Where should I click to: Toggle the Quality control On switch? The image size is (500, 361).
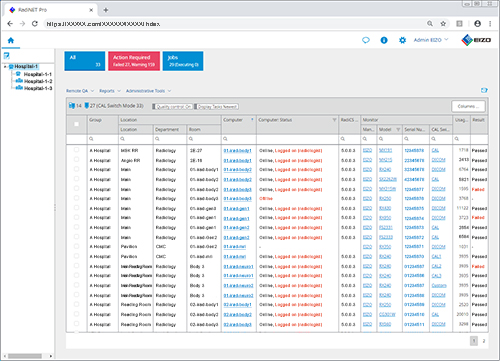[172, 107]
